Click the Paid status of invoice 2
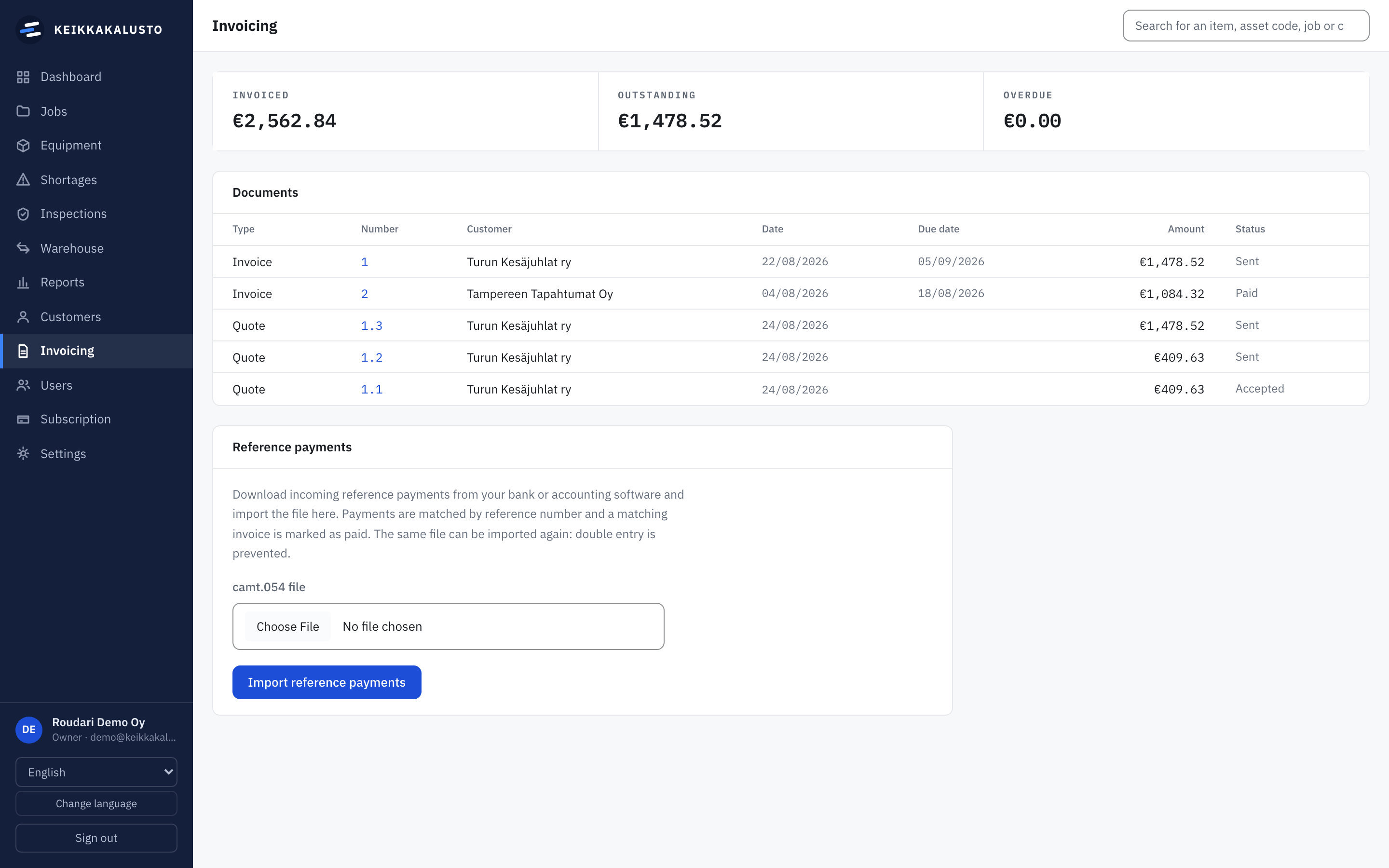 tap(1246, 293)
